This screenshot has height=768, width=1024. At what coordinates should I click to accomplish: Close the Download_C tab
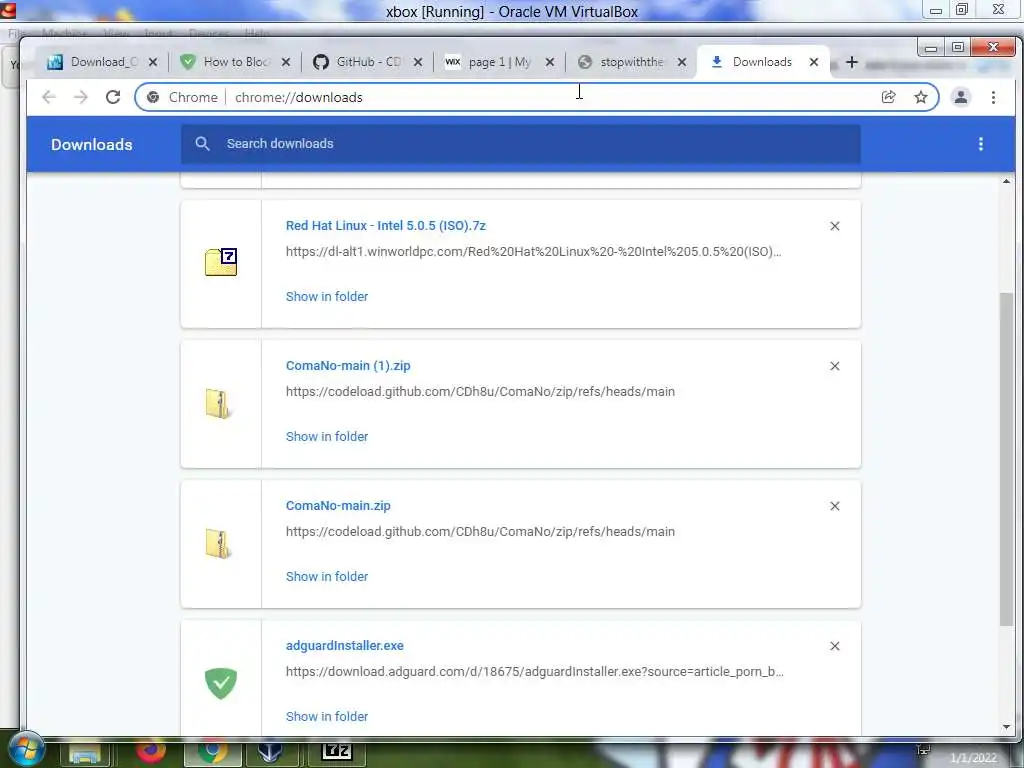click(153, 62)
